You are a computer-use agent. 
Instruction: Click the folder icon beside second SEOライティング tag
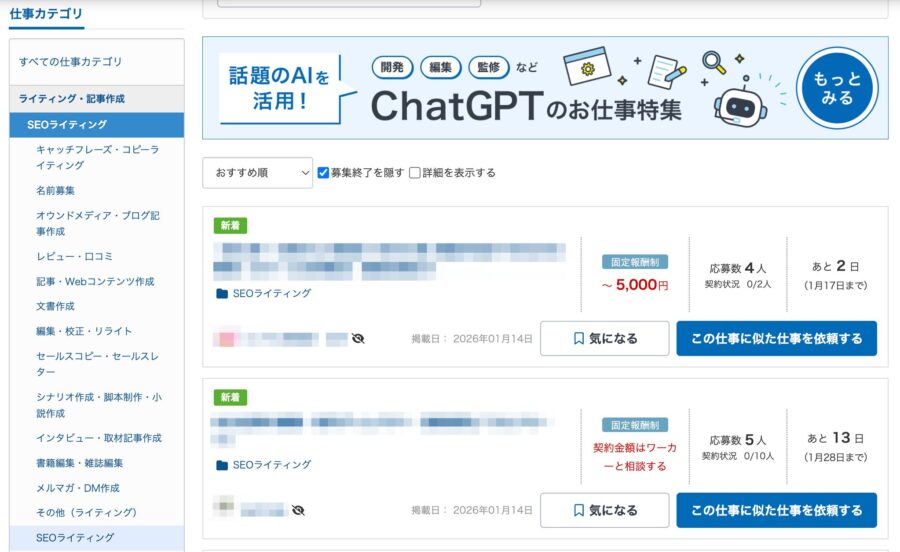pos(222,465)
